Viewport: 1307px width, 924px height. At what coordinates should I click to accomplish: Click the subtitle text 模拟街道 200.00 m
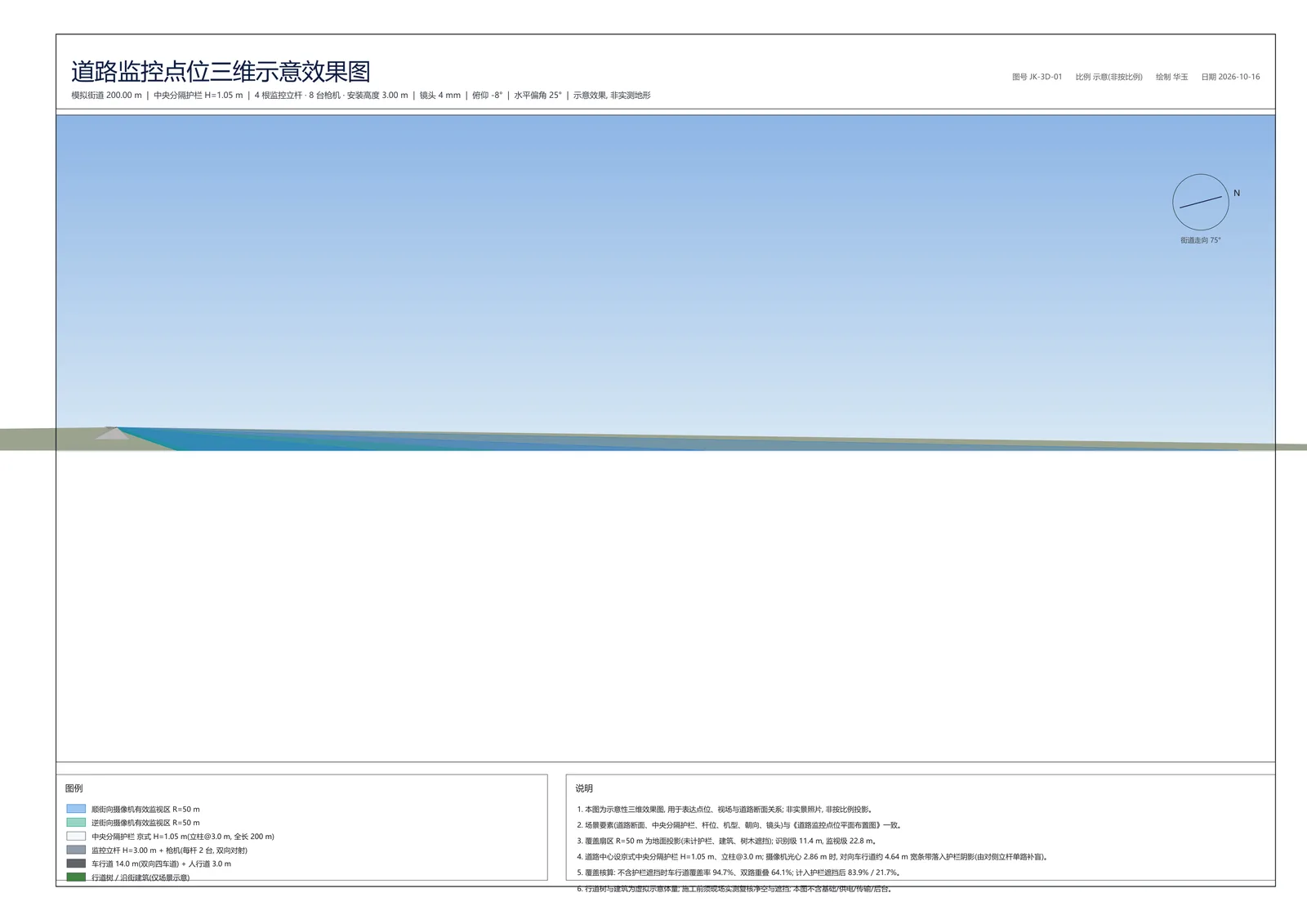[106, 96]
